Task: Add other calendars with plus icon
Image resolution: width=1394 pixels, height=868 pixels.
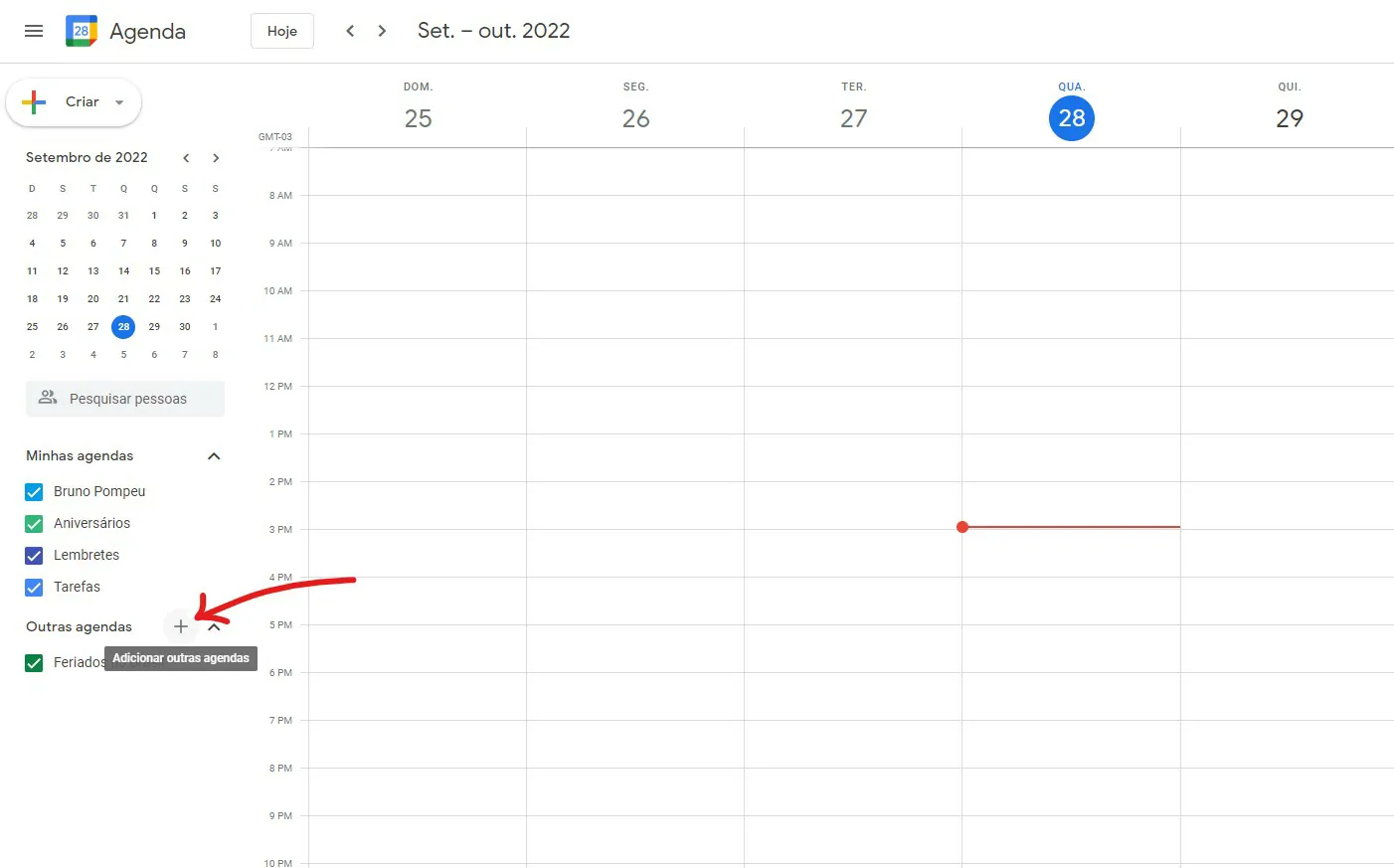Action: click(x=180, y=626)
